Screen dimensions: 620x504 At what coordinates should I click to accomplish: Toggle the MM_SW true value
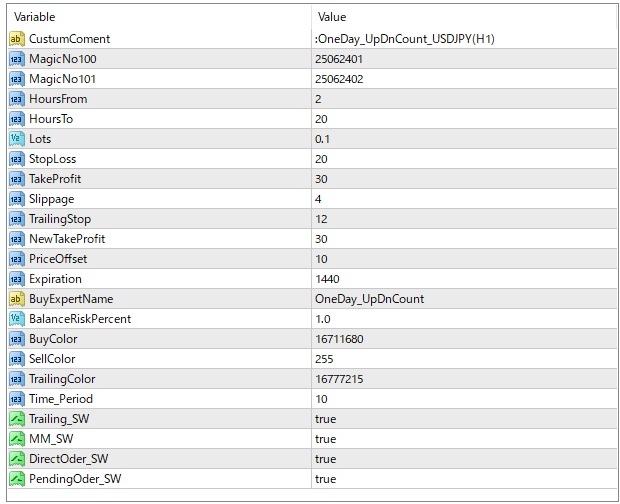[326, 439]
